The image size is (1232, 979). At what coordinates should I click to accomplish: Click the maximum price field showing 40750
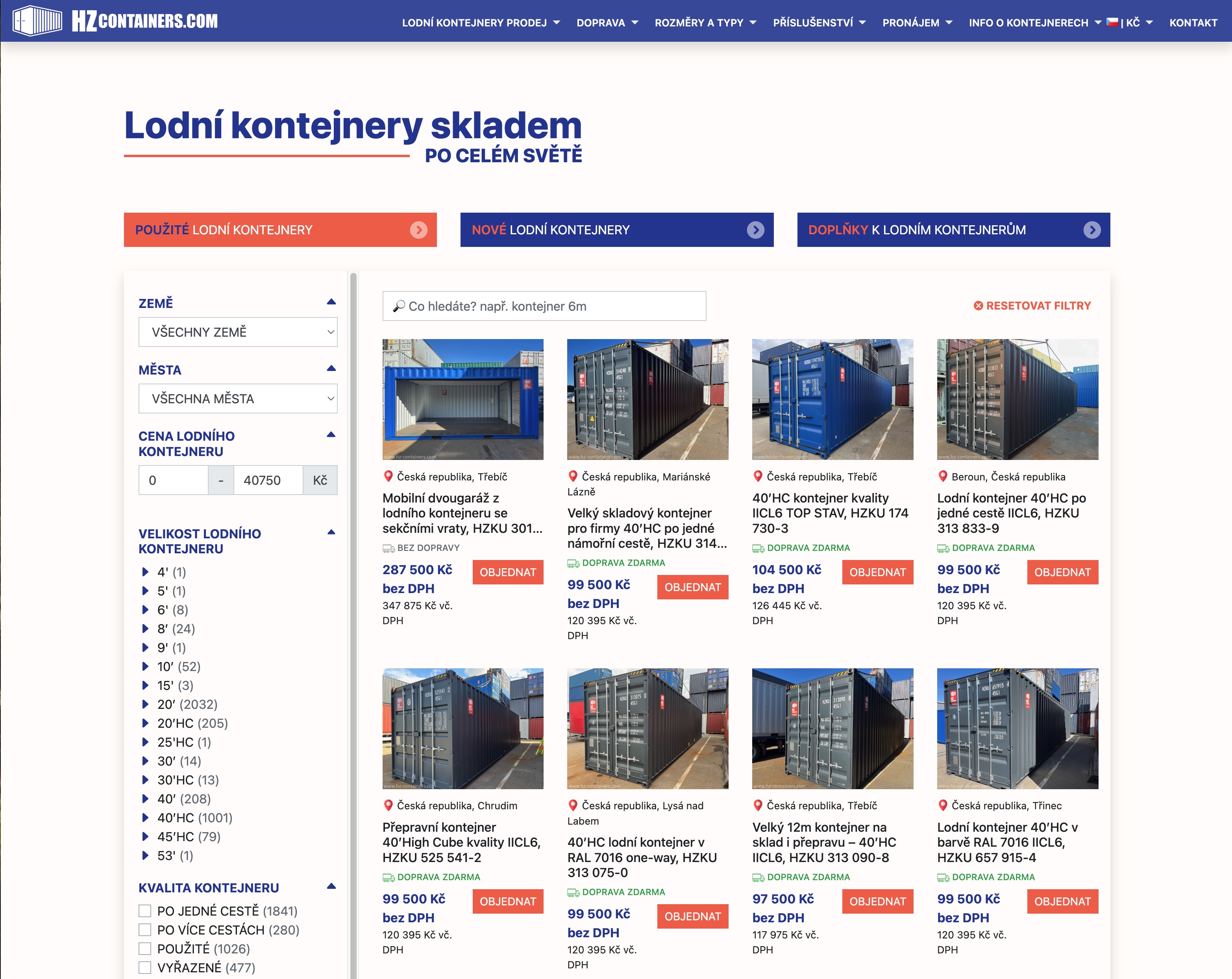click(267, 480)
